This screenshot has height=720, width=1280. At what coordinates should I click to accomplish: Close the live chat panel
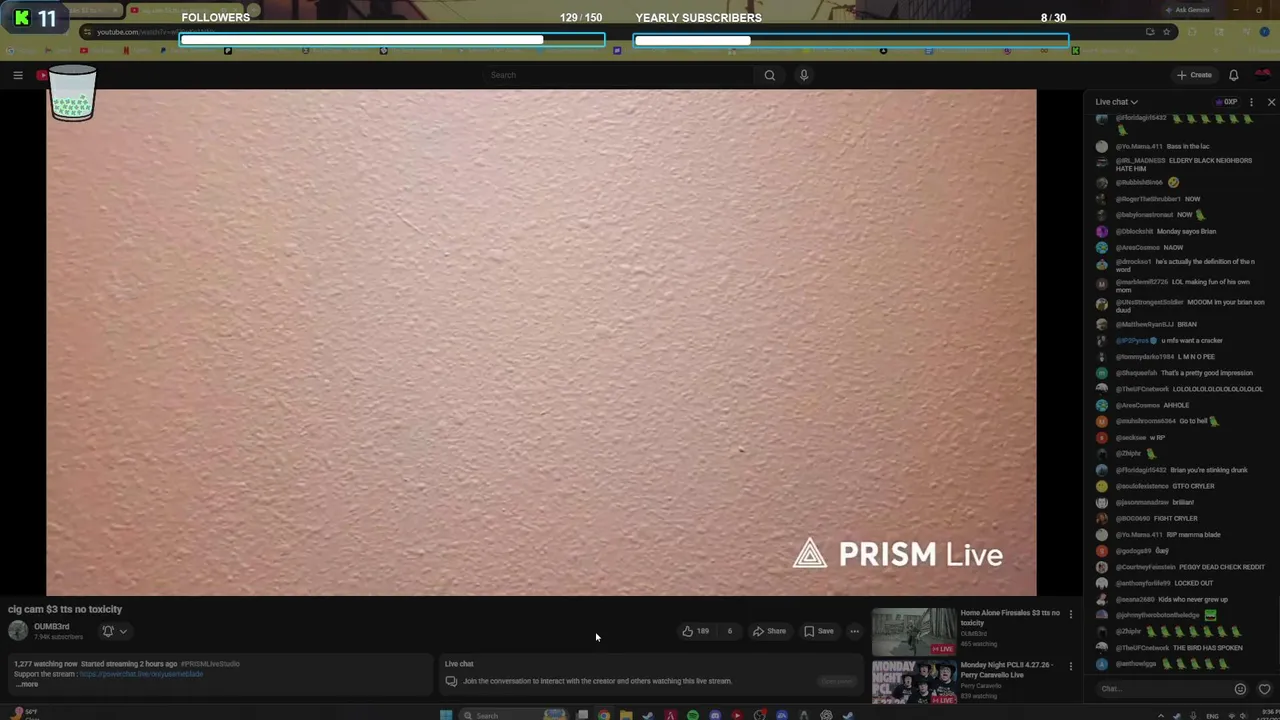[1271, 102]
